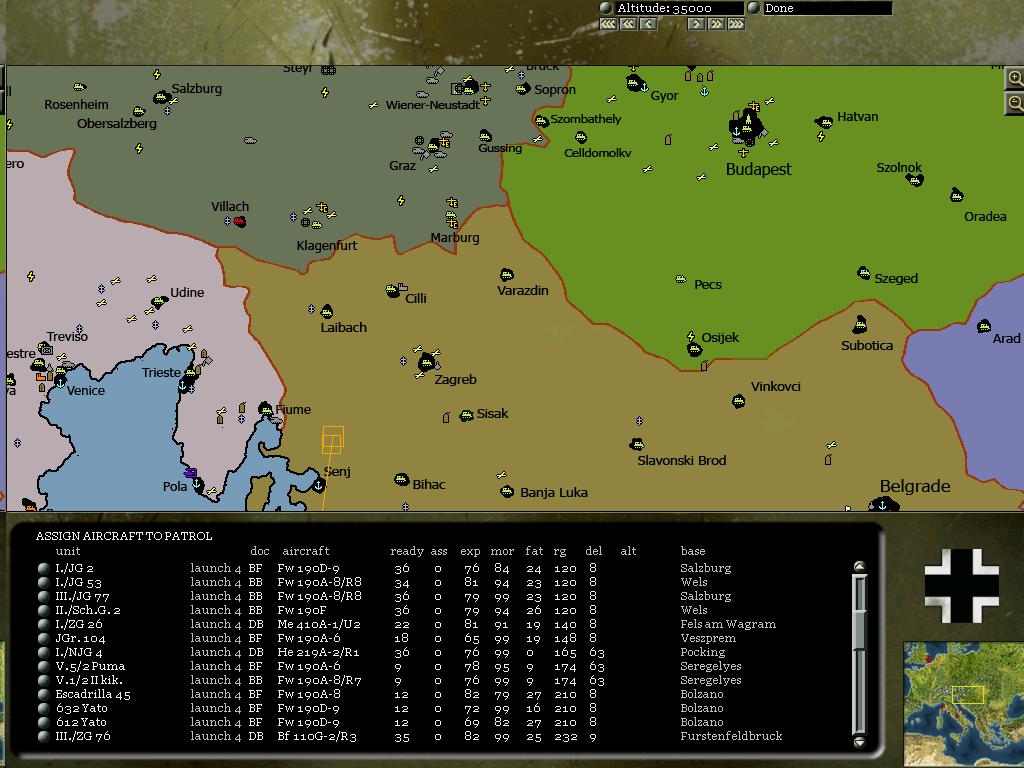Select the I./NJG 4 unit radio button

(x=44, y=652)
